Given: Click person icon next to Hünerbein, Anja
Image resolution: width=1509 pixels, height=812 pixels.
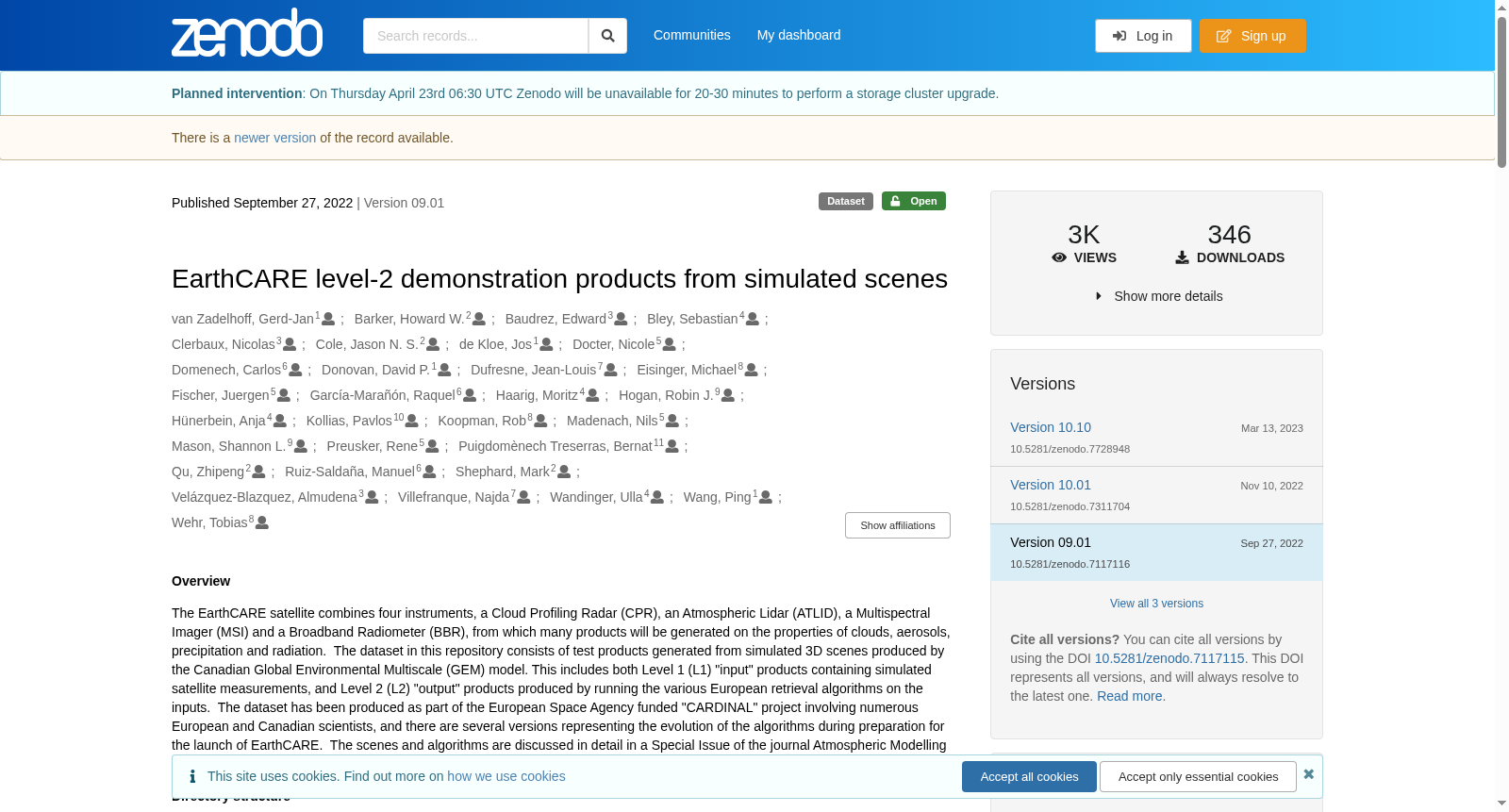Looking at the screenshot, I should [x=279, y=421].
